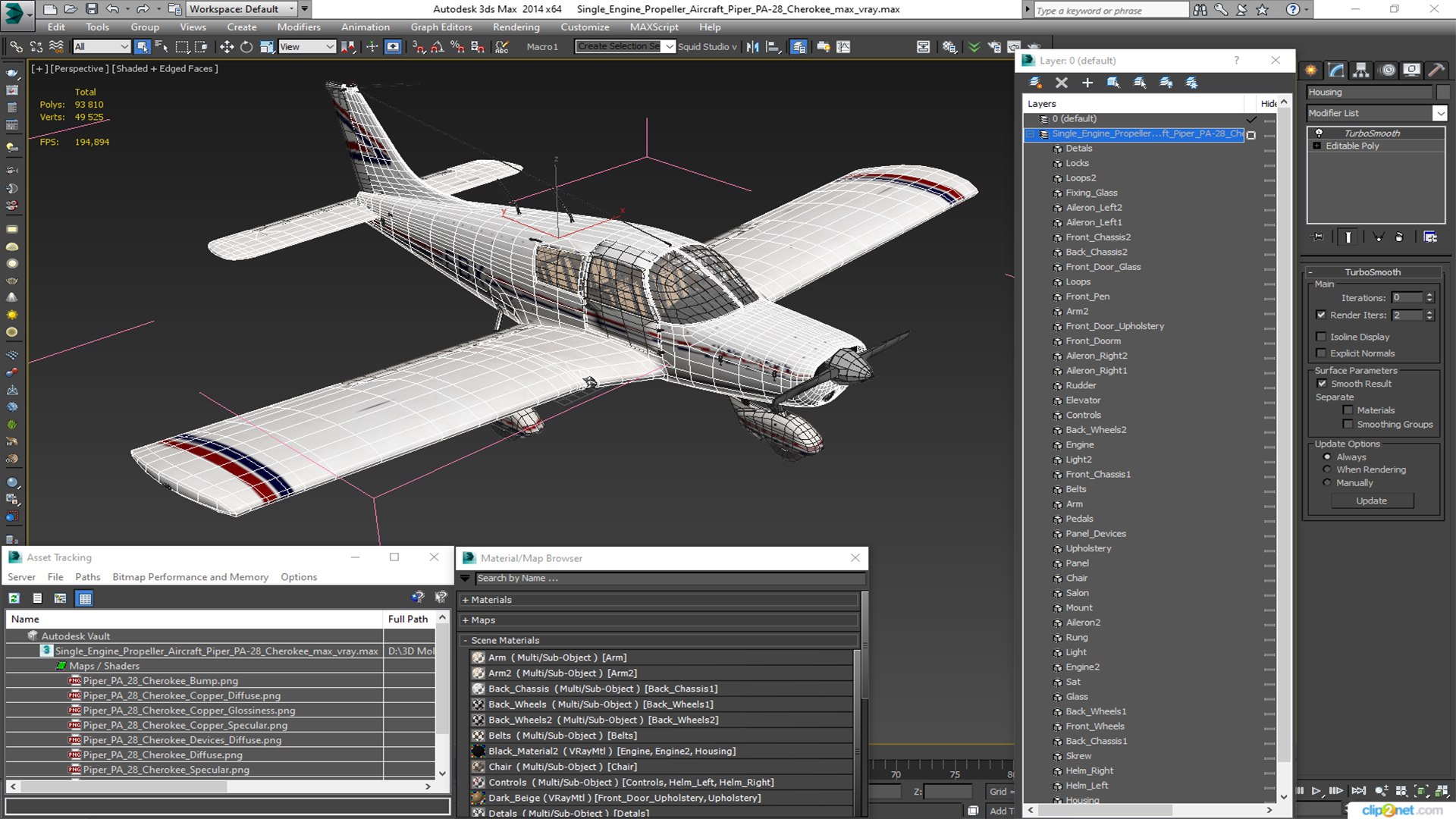Select the Move transform tool
The width and height of the screenshot is (1456, 819).
226,47
